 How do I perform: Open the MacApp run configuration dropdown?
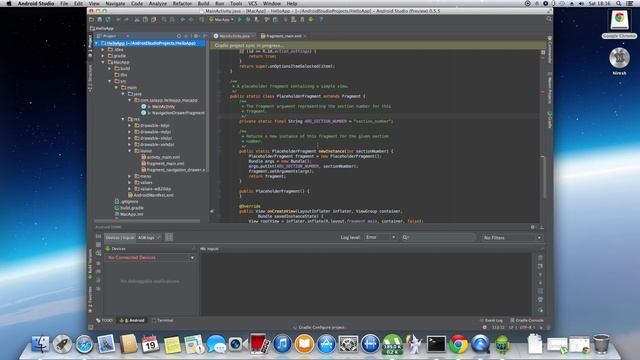click(222, 19)
